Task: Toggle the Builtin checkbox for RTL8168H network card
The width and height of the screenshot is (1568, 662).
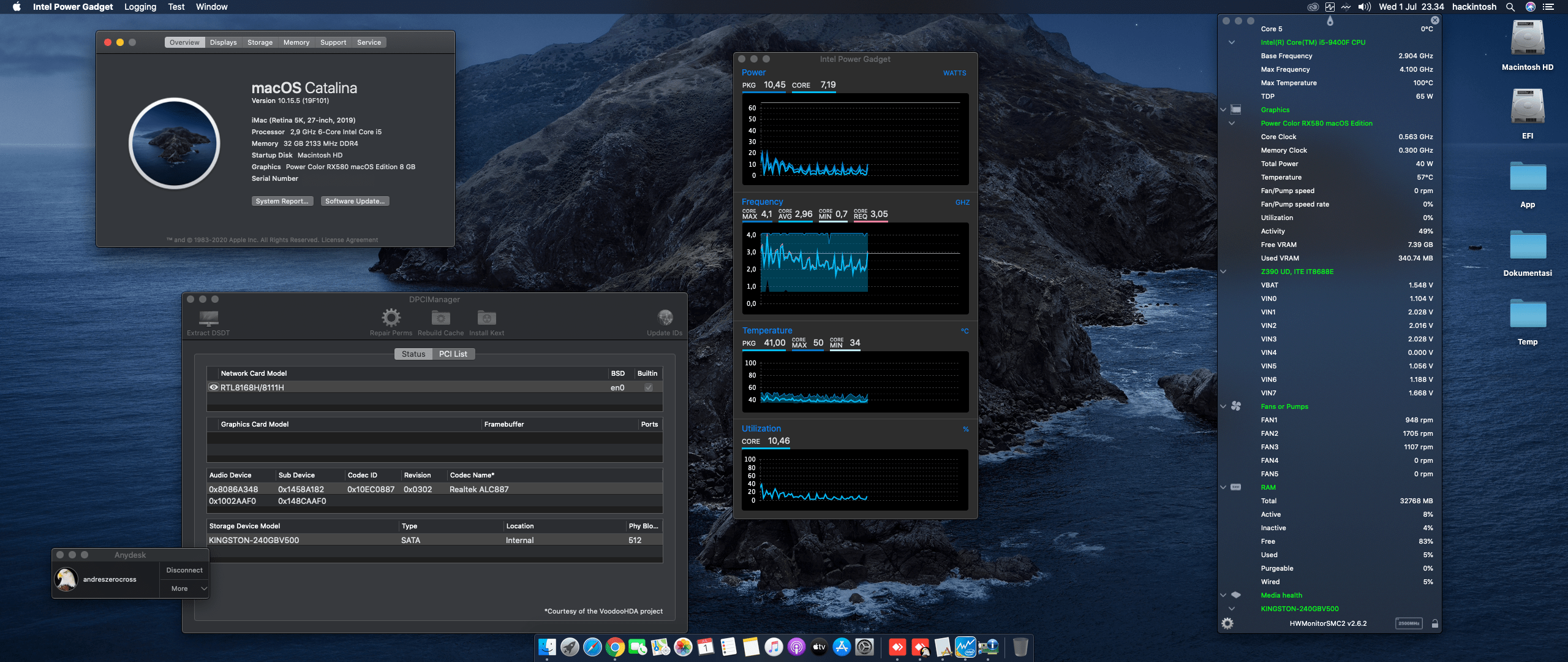Action: tap(647, 387)
